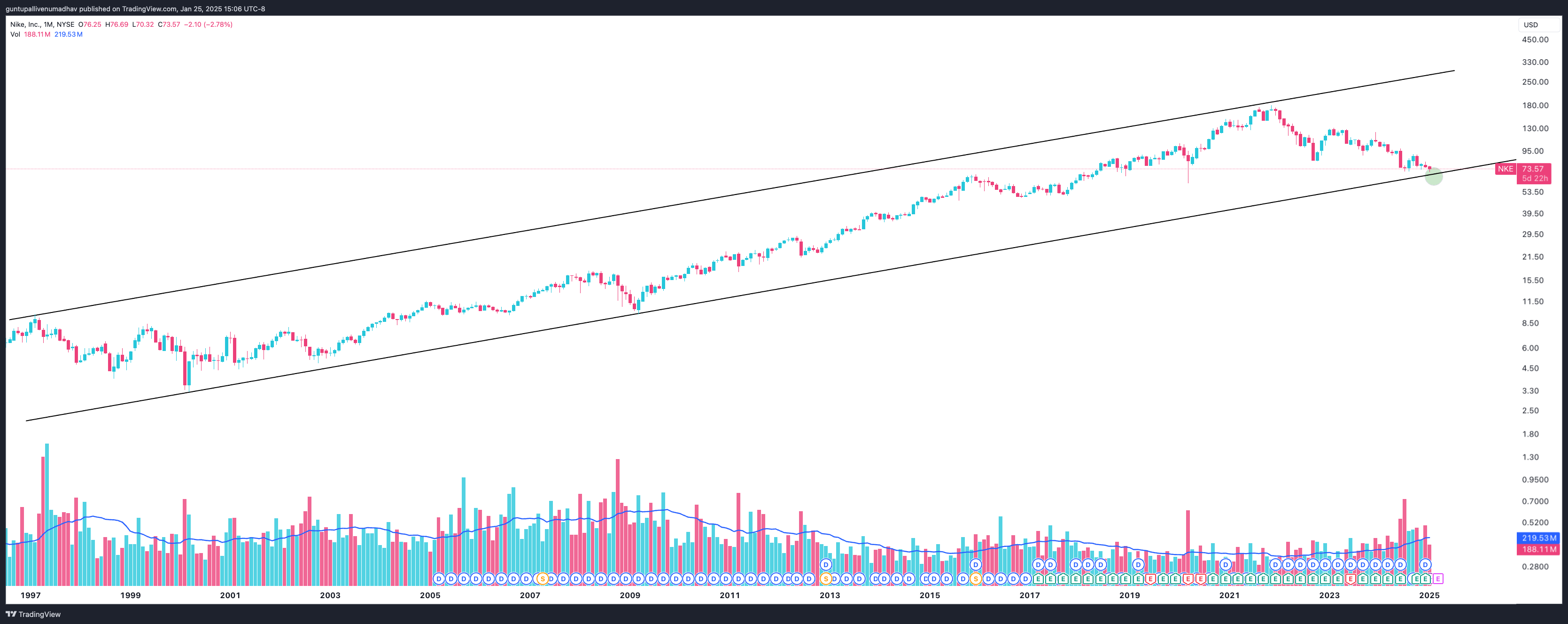This screenshot has width=1568, height=624.
Task: Click the 2009 label on the time axis
Action: click(630, 595)
